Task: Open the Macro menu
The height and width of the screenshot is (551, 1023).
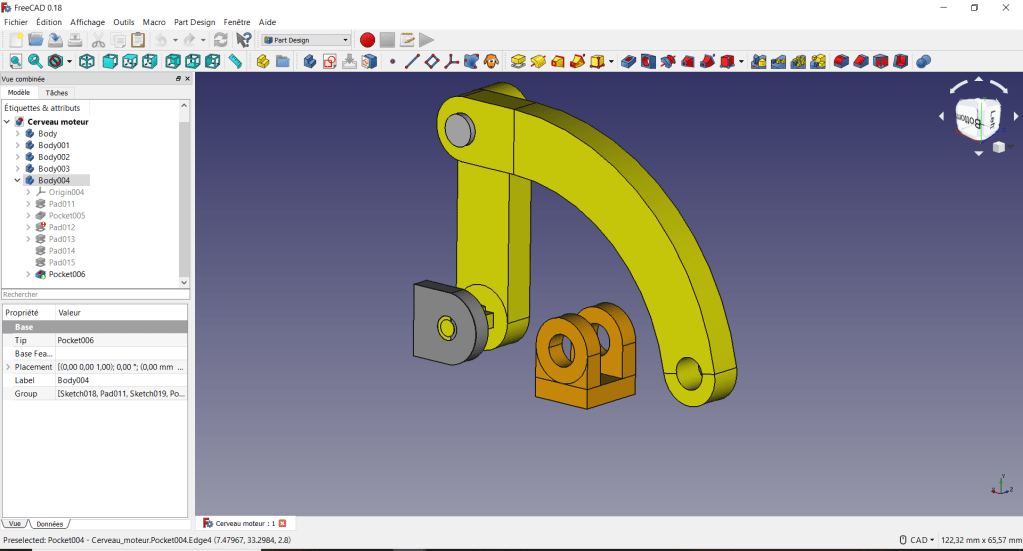Action: tap(154, 22)
